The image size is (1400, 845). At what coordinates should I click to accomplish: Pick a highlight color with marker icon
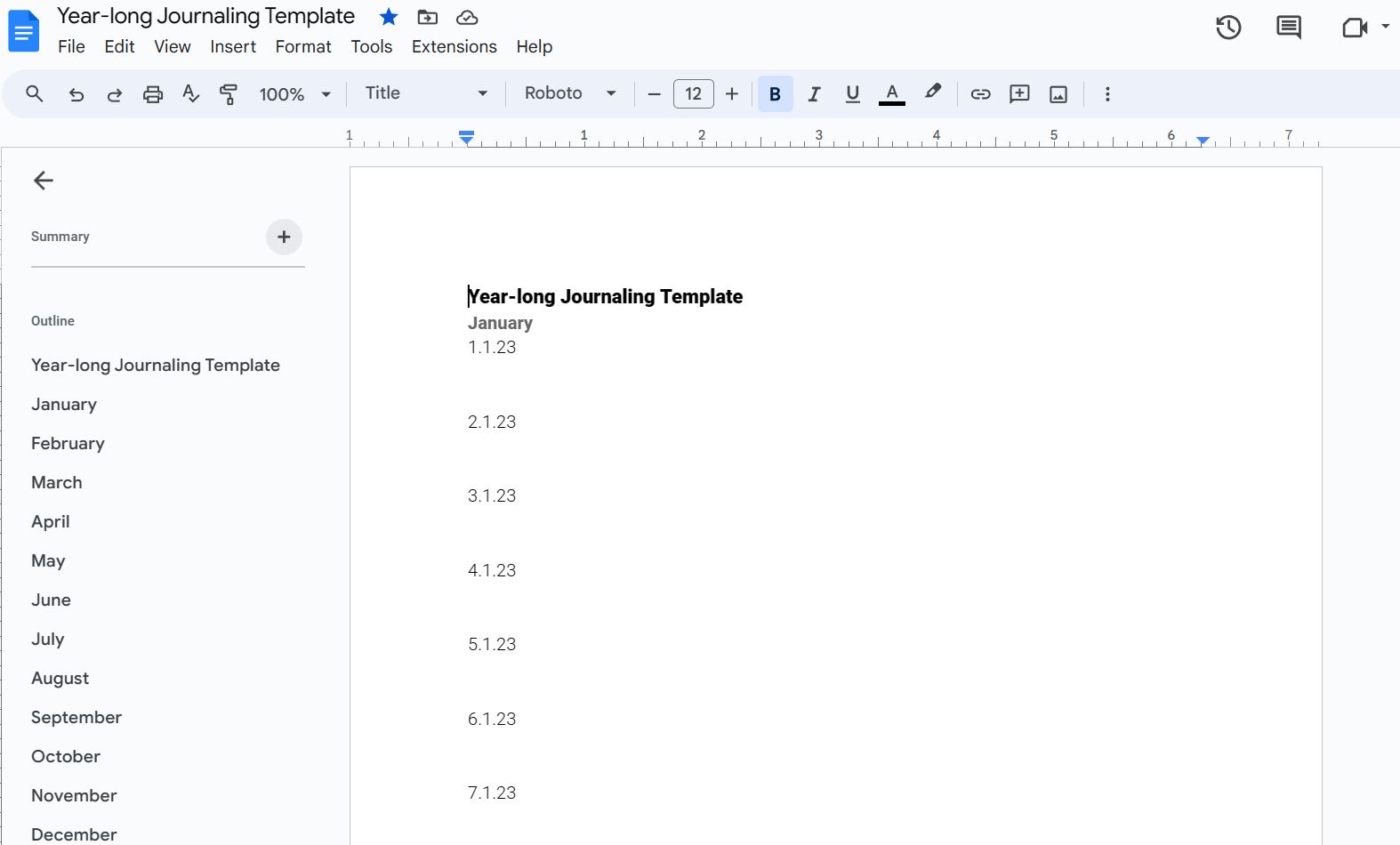click(932, 93)
